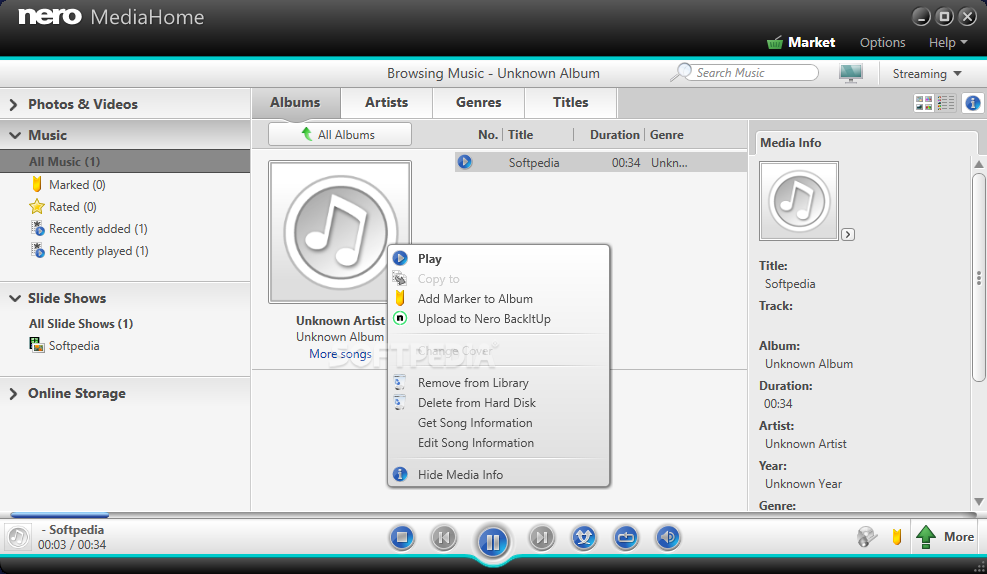Image resolution: width=987 pixels, height=574 pixels.
Task: Pause the current song
Action: [493, 541]
